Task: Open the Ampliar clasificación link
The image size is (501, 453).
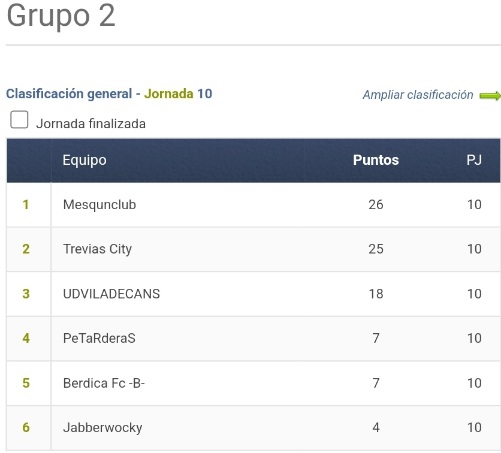Action: click(418, 95)
